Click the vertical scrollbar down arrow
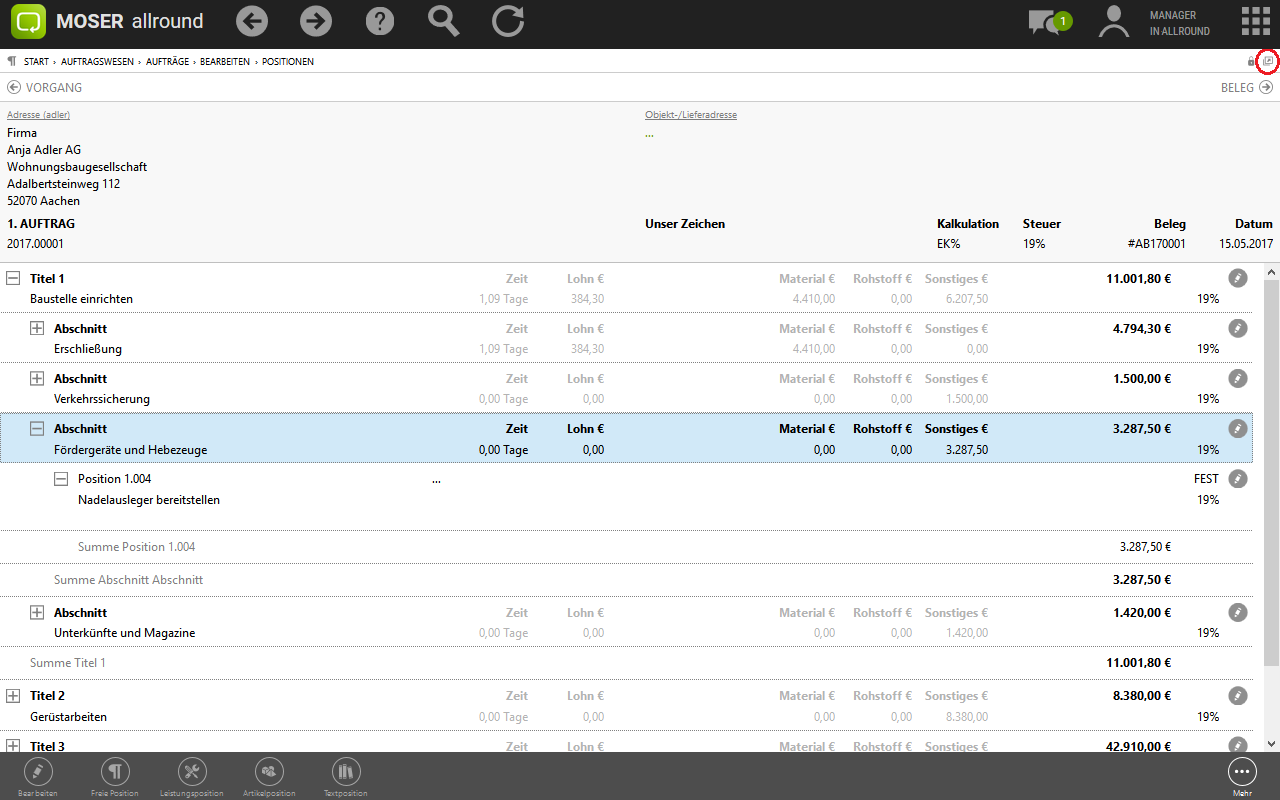 1271,743
